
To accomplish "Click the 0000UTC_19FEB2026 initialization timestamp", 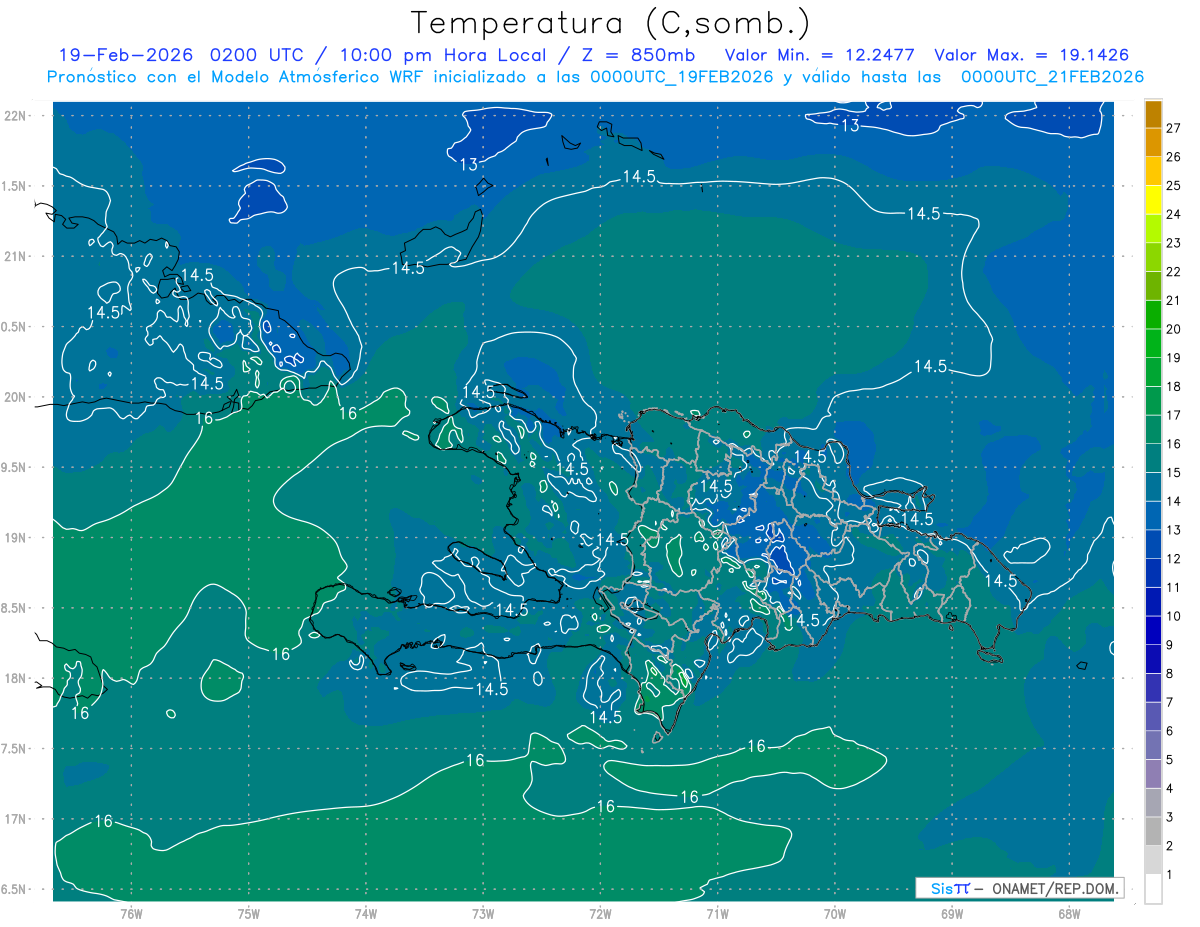I will (x=682, y=77).
